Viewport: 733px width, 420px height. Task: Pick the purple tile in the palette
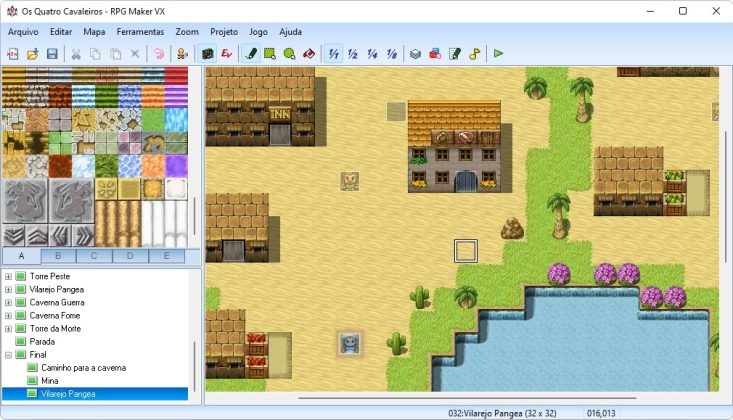pos(176,166)
